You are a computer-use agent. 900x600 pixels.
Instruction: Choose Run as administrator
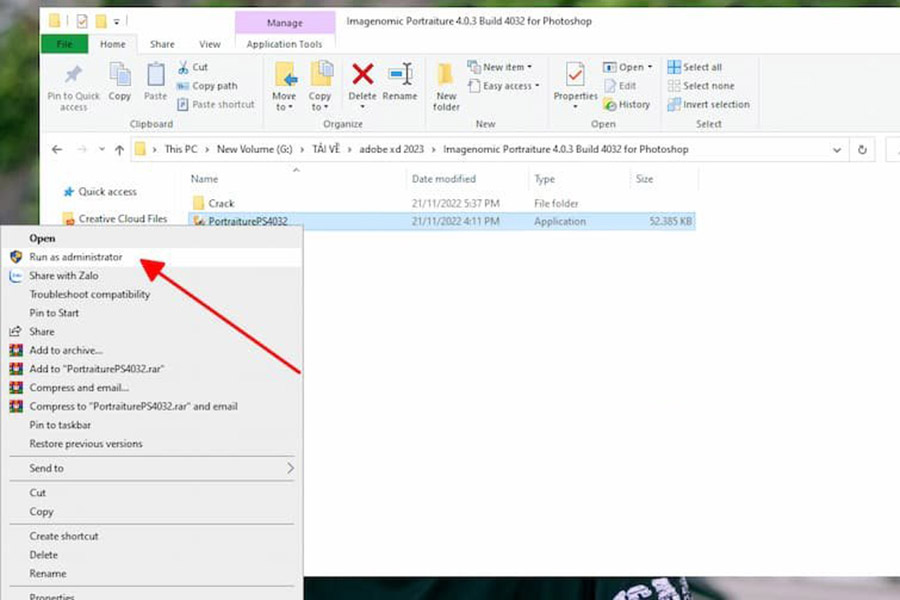pyautogui.click(x=152, y=257)
